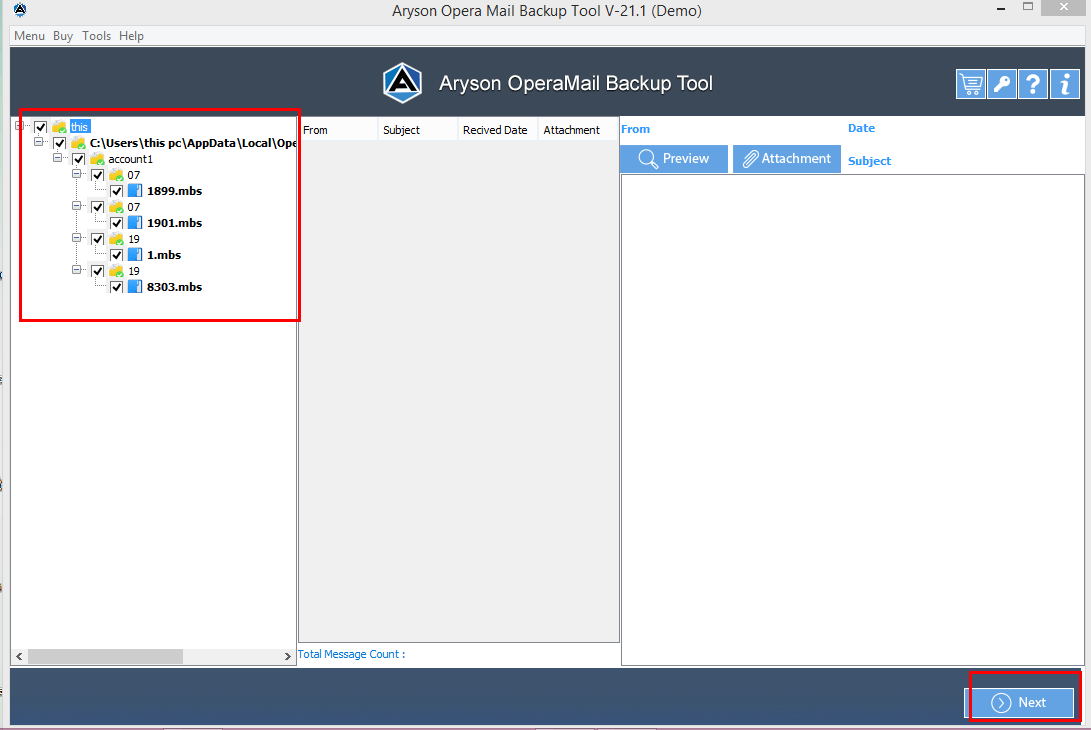Viewport: 1091px width, 730px height.
Task: Toggle the checkbox for 1899.mbs
Action: click(x=116, y=191)
